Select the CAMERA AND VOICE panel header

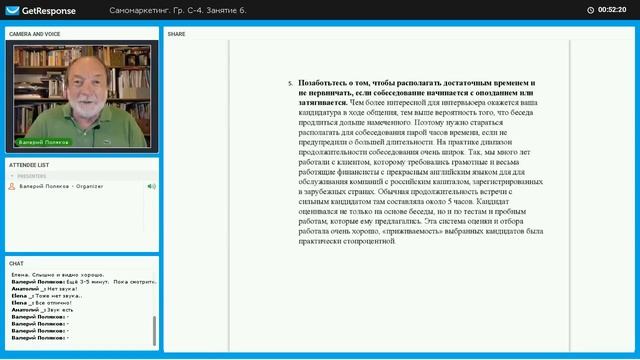[35, 34]
